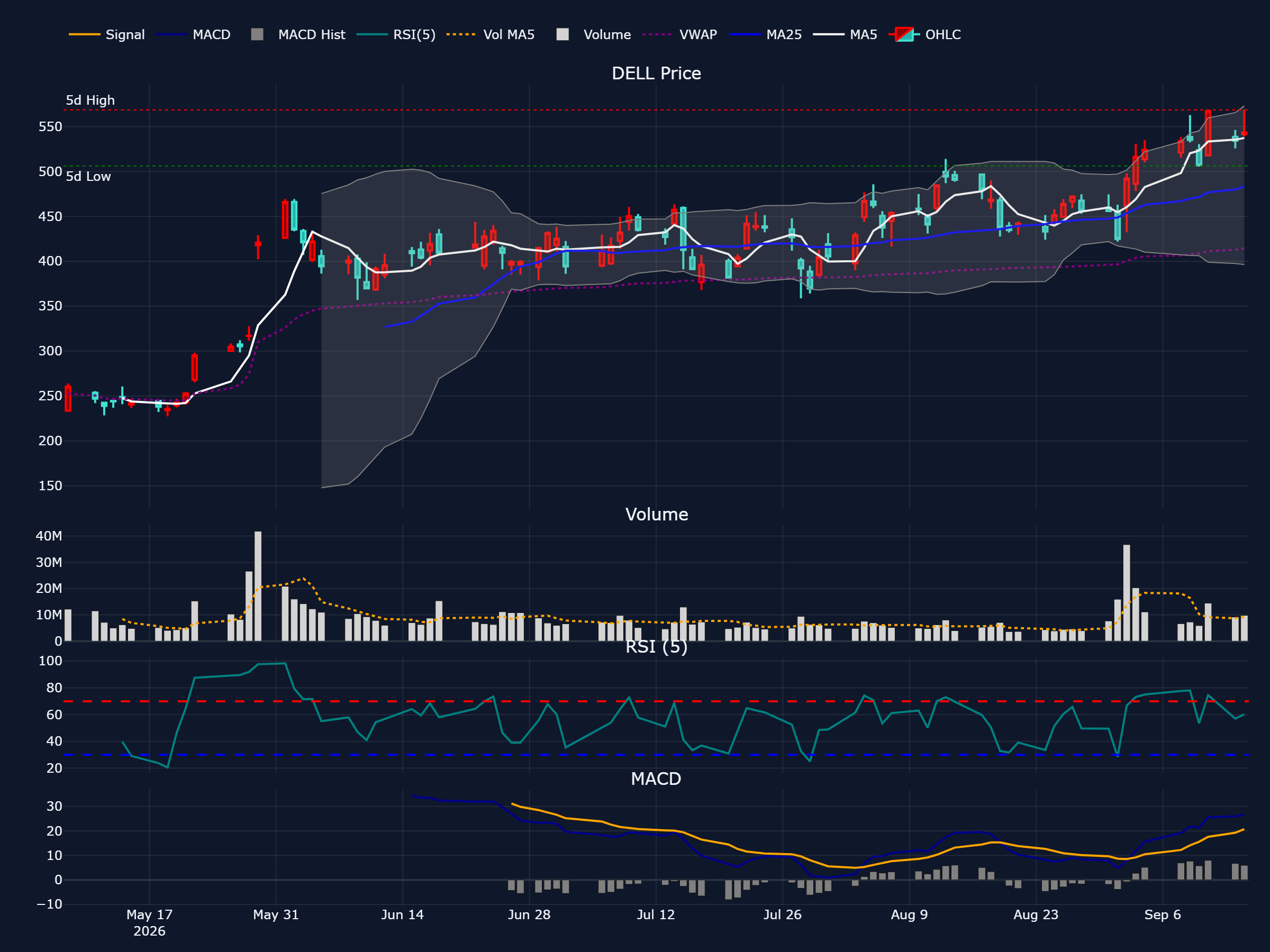Click the 150 price axis tick

(50, 486)
